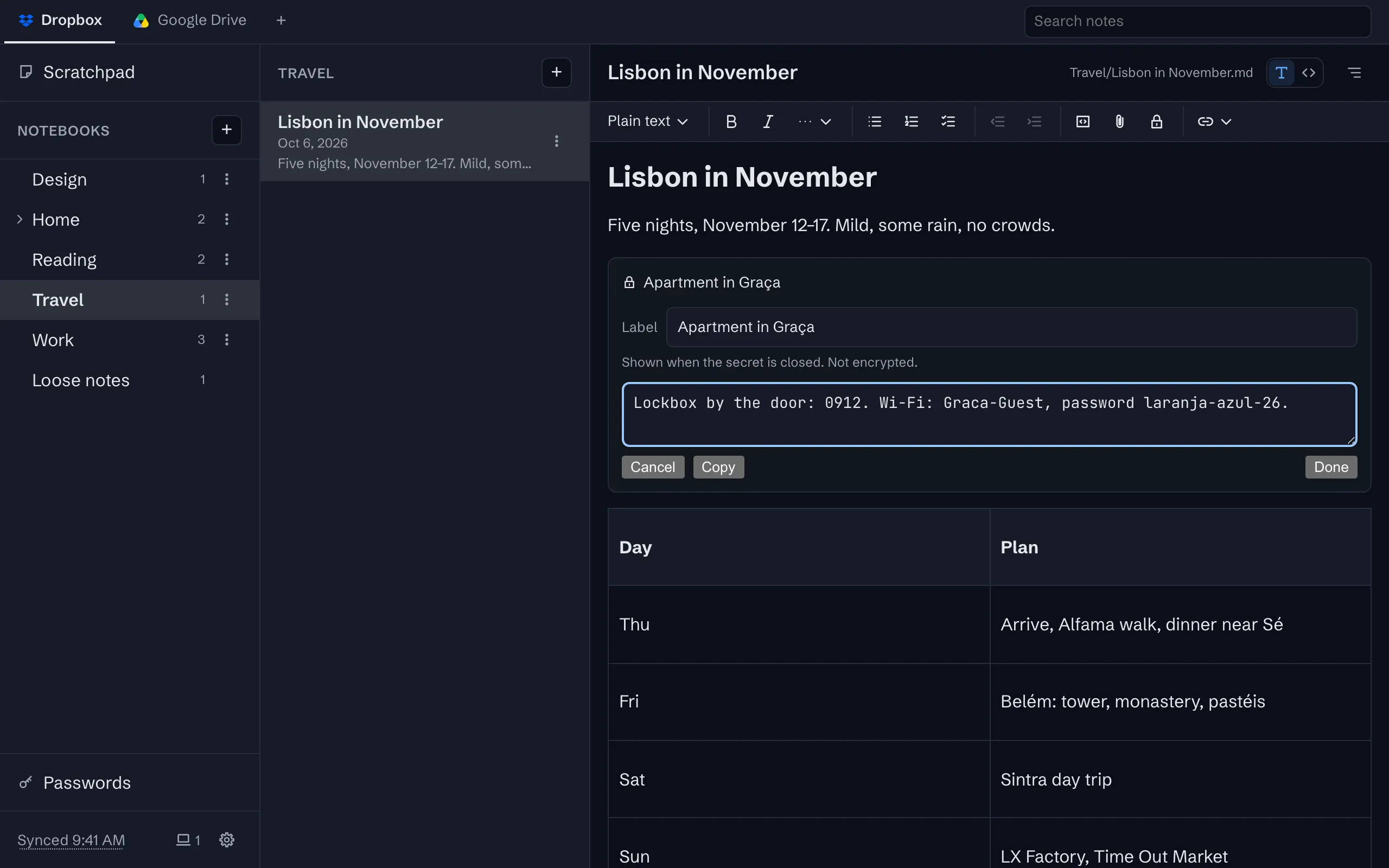1389x868 pixels.
Task: Open app settings gear
Action: tap(227, 840)
